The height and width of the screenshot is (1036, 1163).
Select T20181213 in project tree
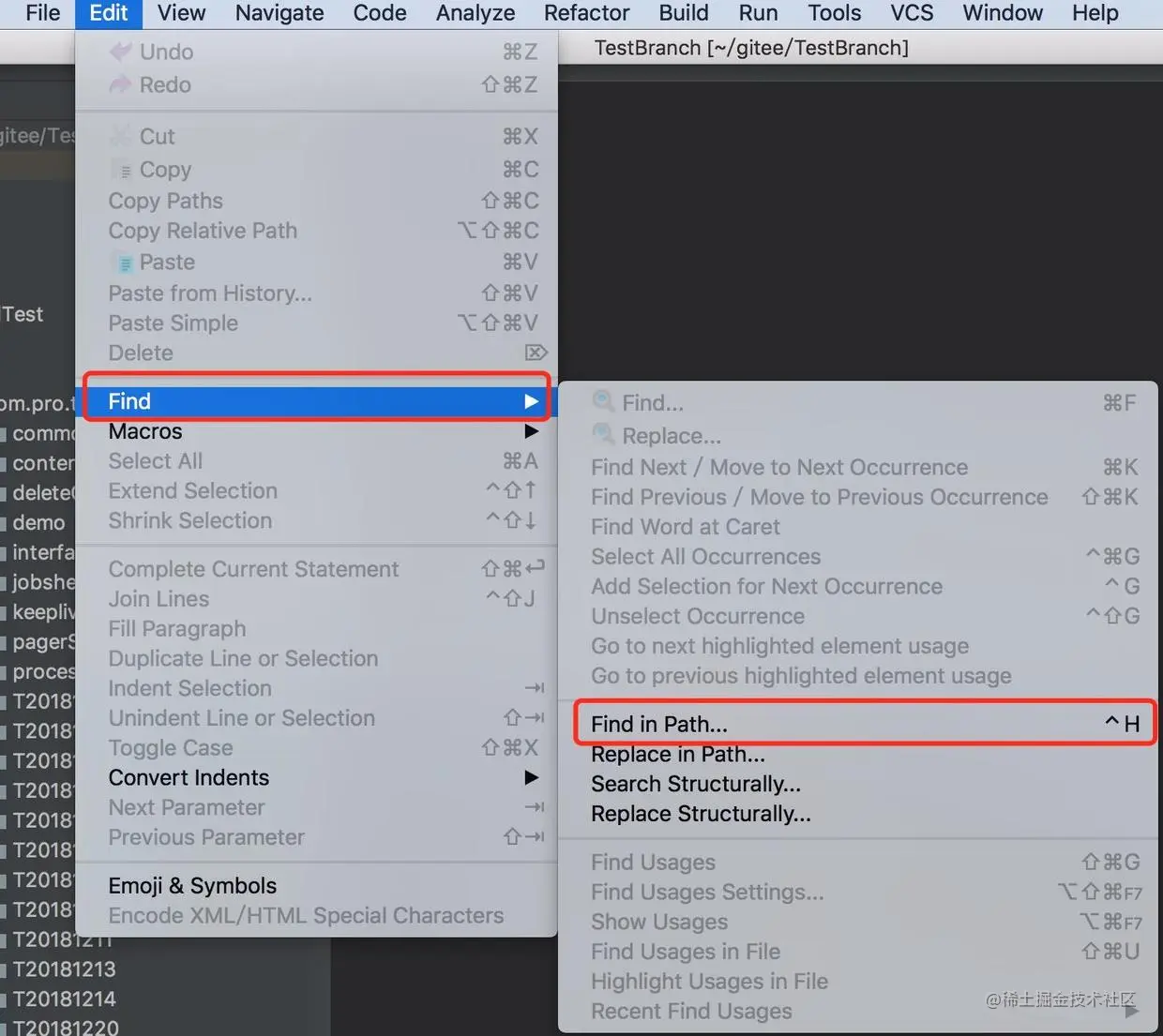click(64, 968)
